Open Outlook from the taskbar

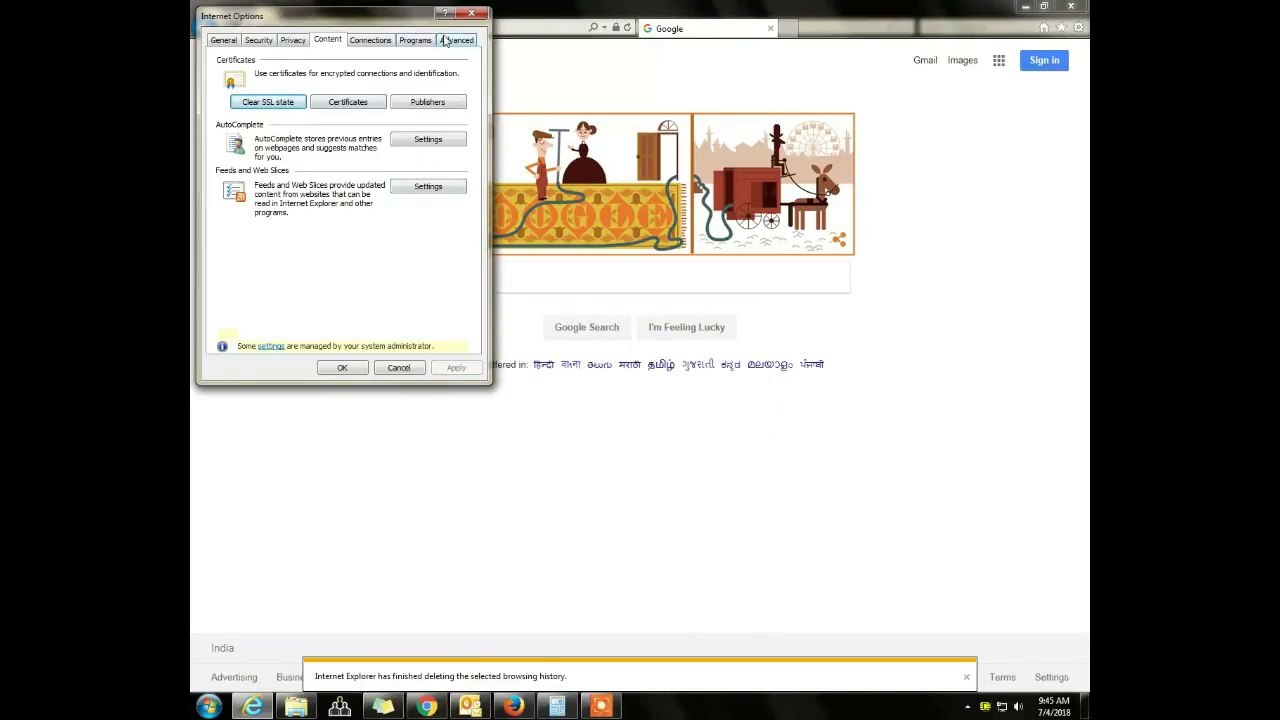[470, 707]
